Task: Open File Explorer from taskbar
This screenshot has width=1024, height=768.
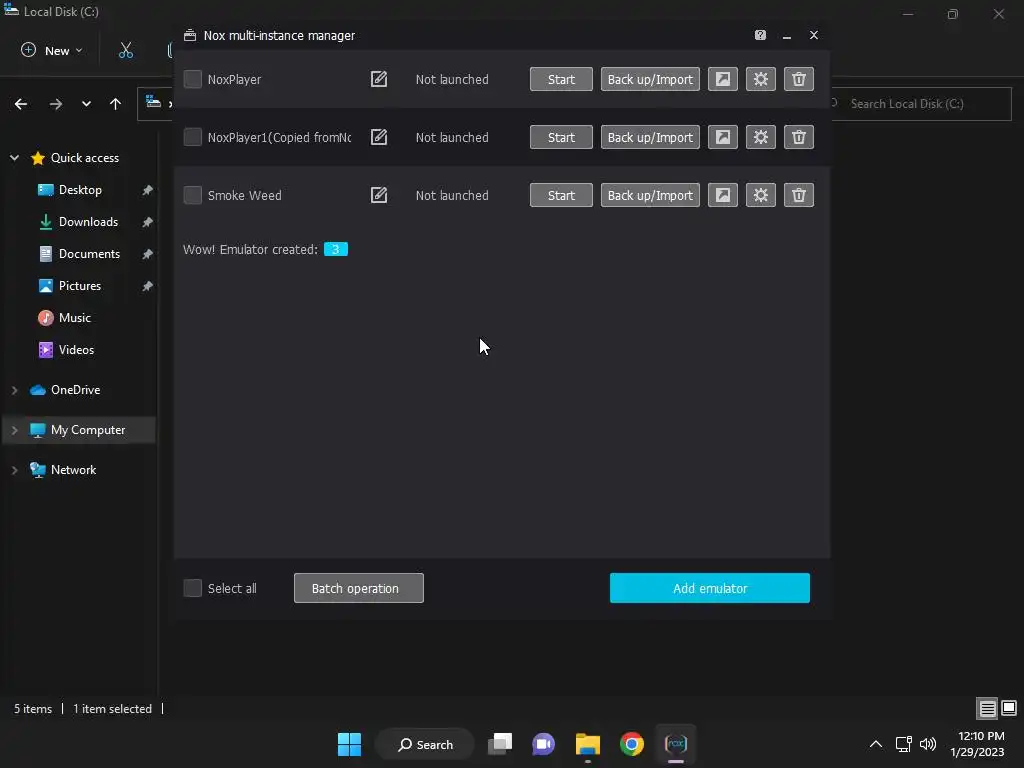Action: [588, 744]
